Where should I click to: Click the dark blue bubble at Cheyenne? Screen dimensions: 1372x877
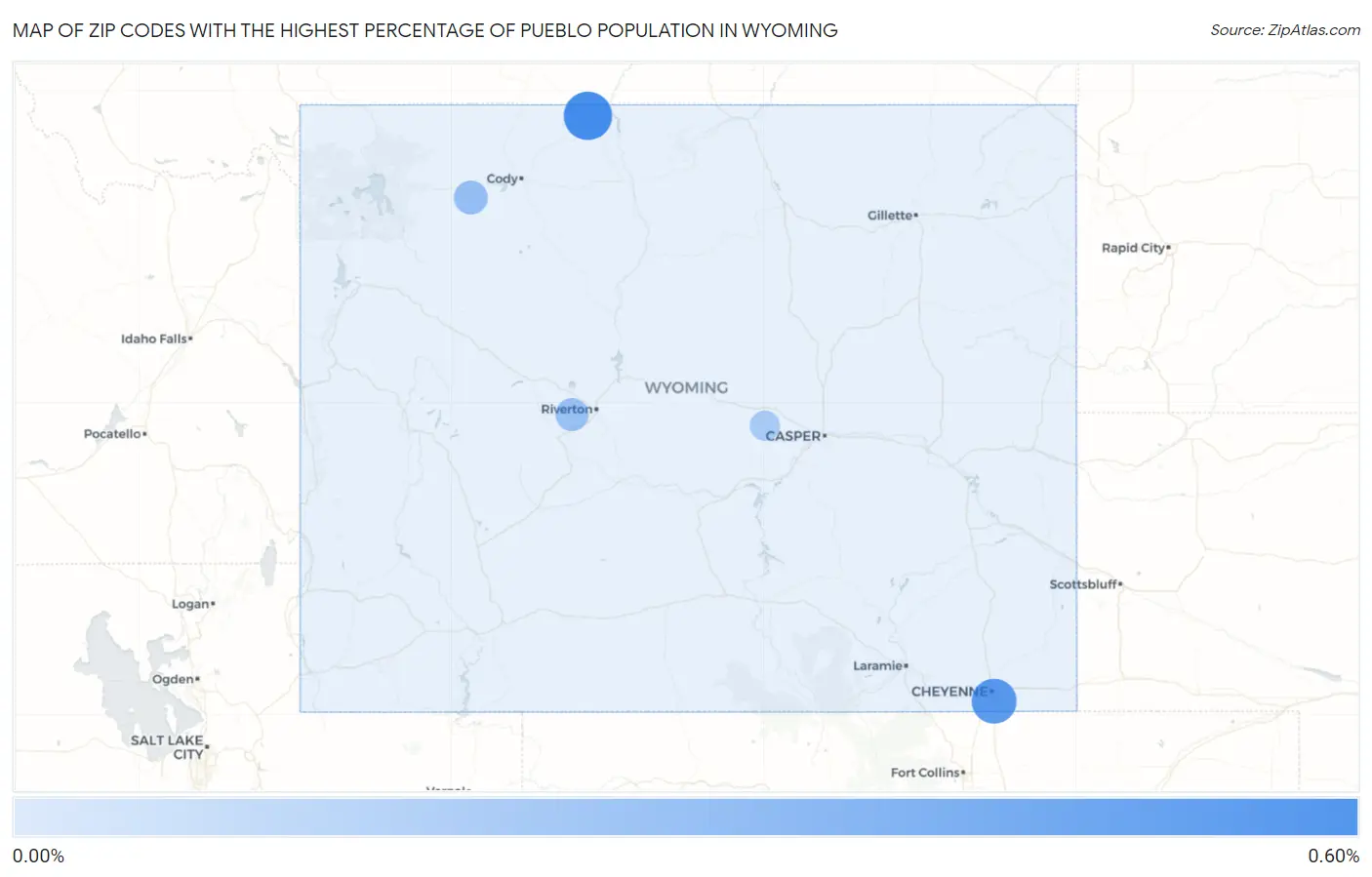(993, 700)
